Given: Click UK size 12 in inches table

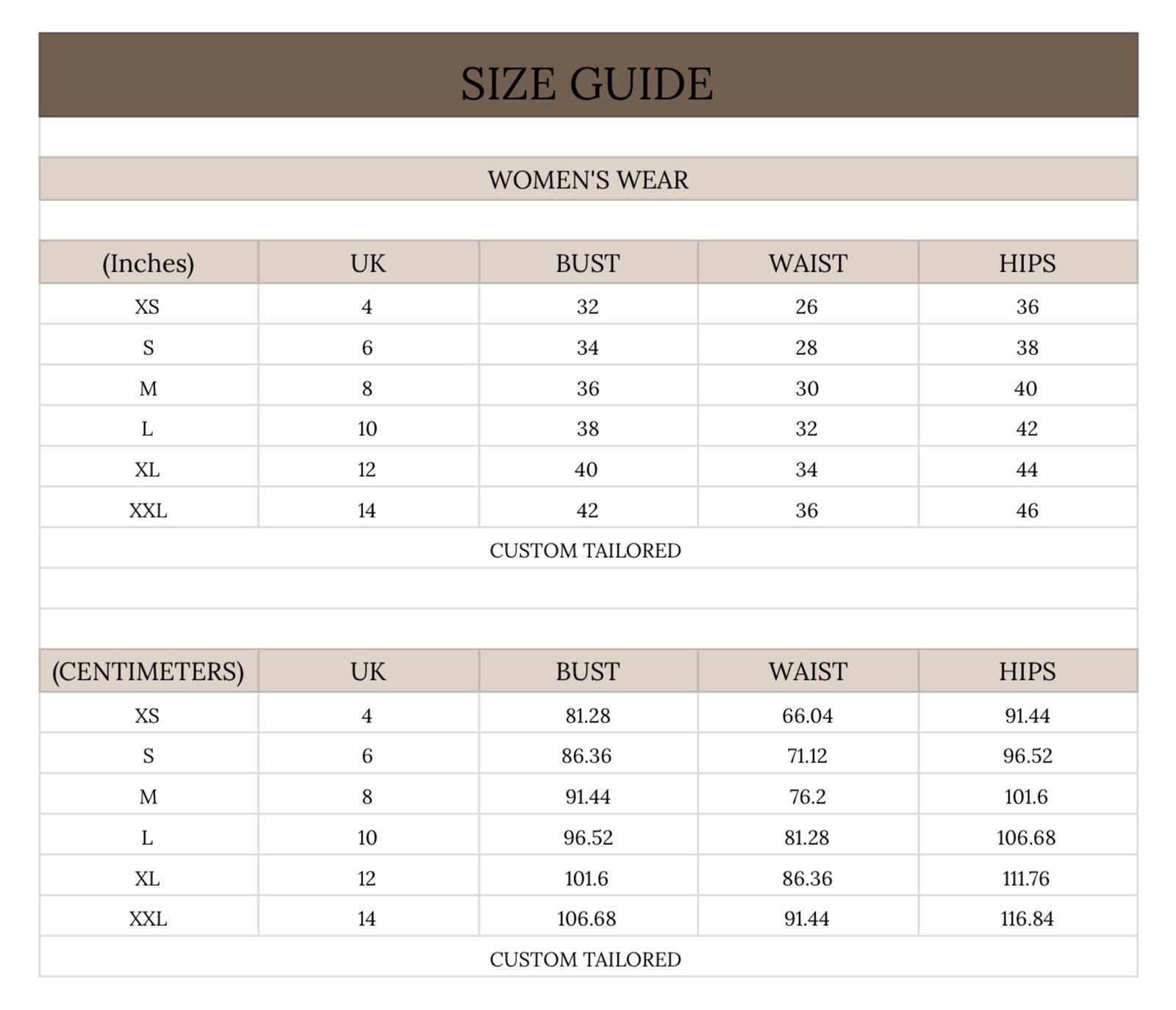Looking at the screenshot, I should (x=366, y=470).
